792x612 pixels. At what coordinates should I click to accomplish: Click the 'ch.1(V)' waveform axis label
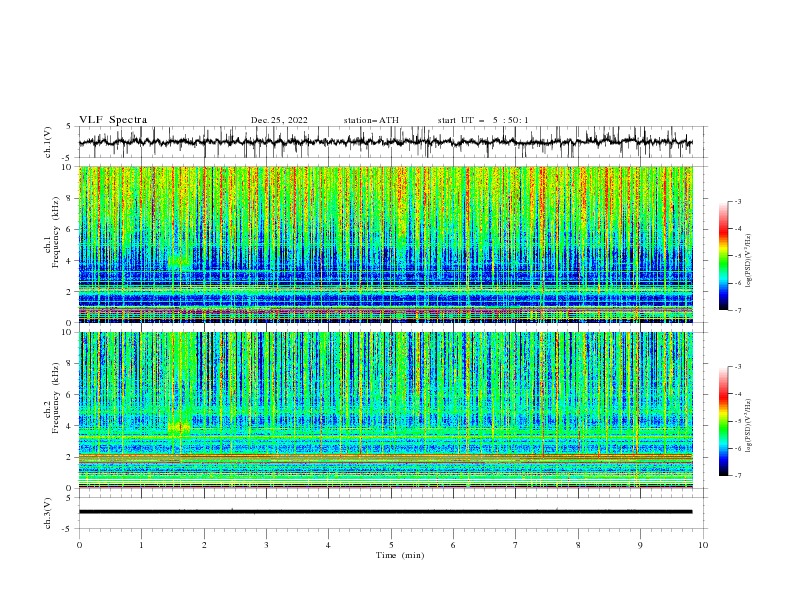pos(48,142)
